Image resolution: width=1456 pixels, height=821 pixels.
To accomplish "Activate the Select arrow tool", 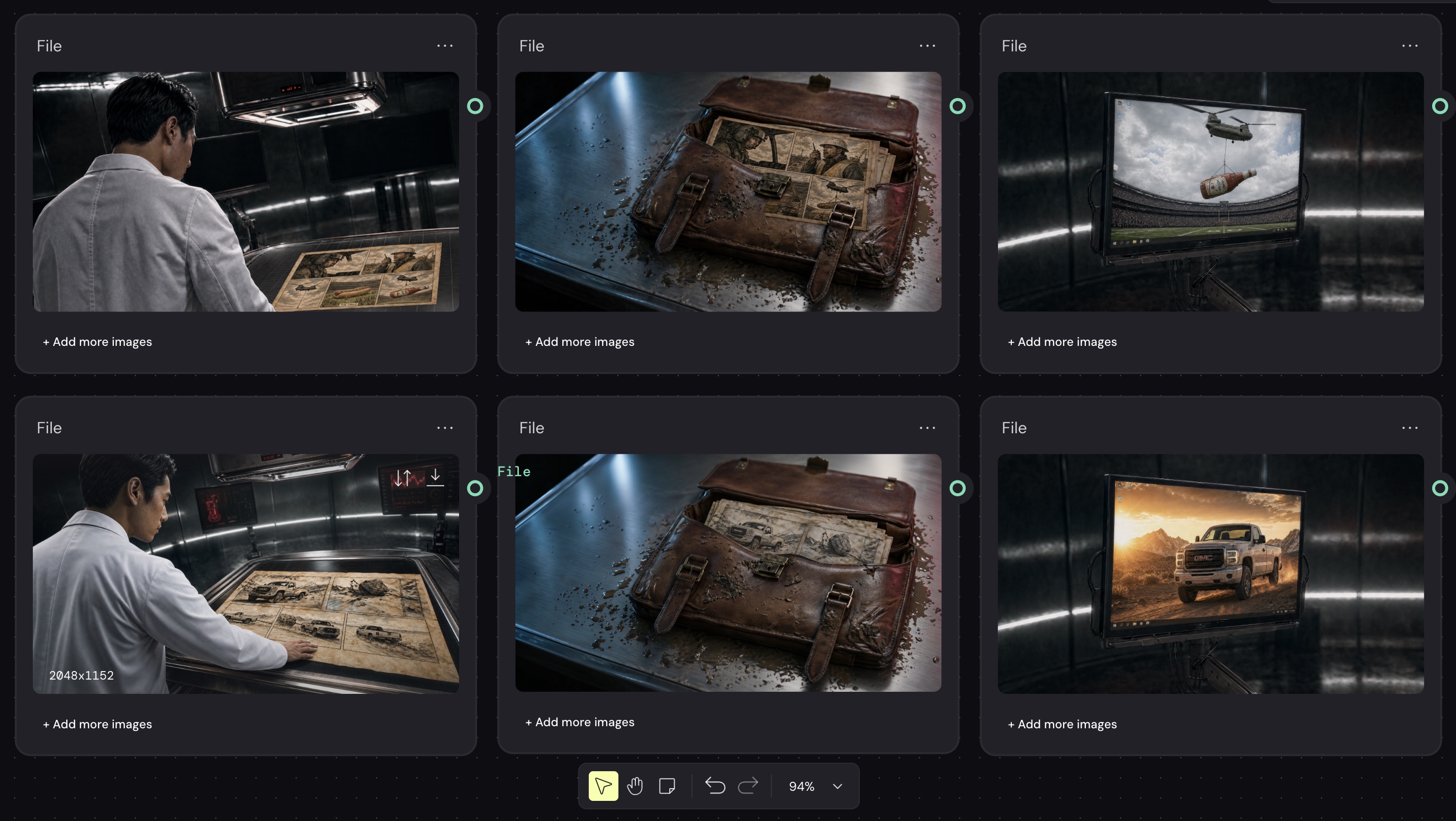I will 603,786.
